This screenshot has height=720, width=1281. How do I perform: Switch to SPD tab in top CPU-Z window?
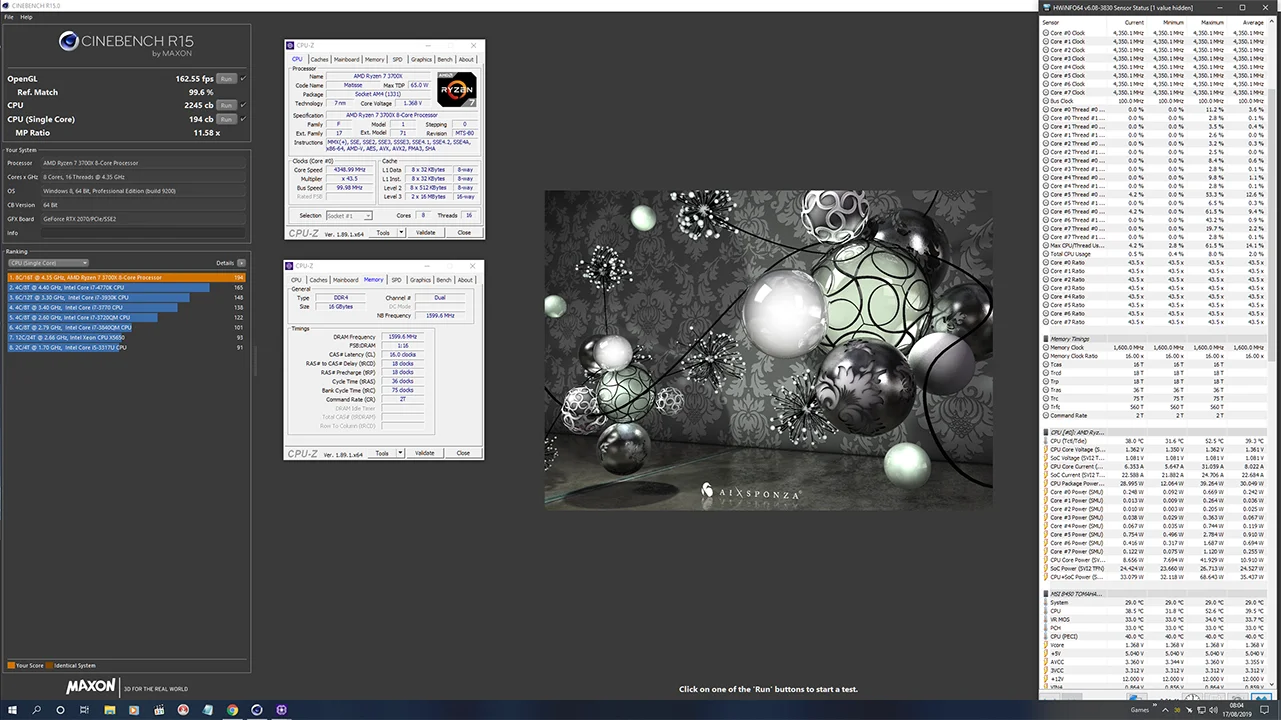pyautogui.click(x=398, y=59)
